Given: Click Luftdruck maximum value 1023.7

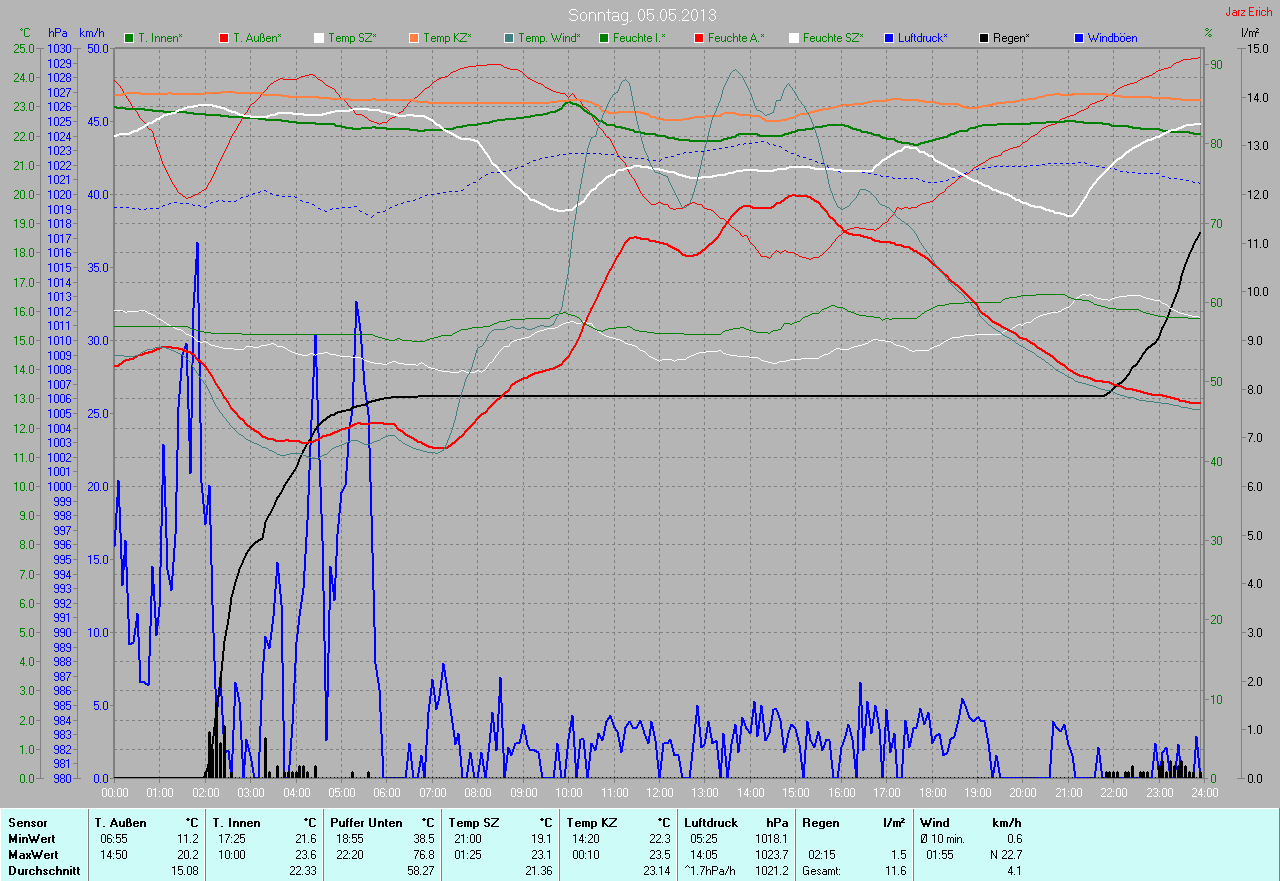Looking at the screenshot, I should point(772,855).
